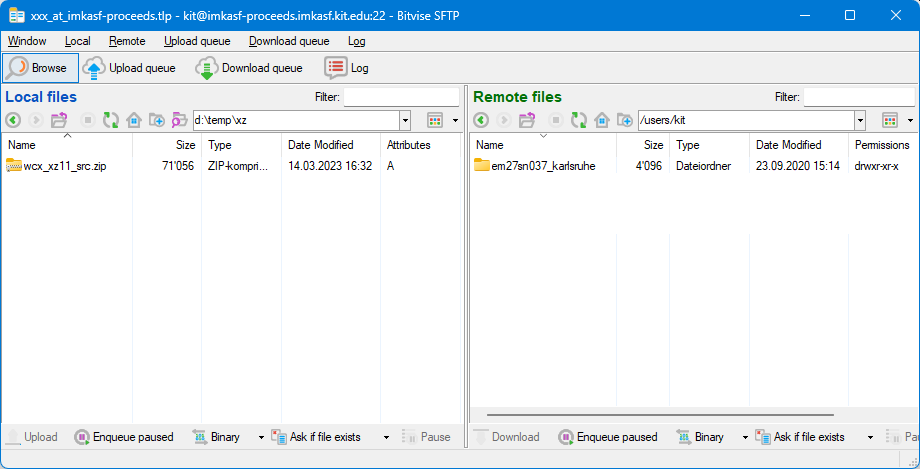Expand remote path /users/kit dropdown
The height and width of the screenshot is (469, 920).
(x=860, y=120)
